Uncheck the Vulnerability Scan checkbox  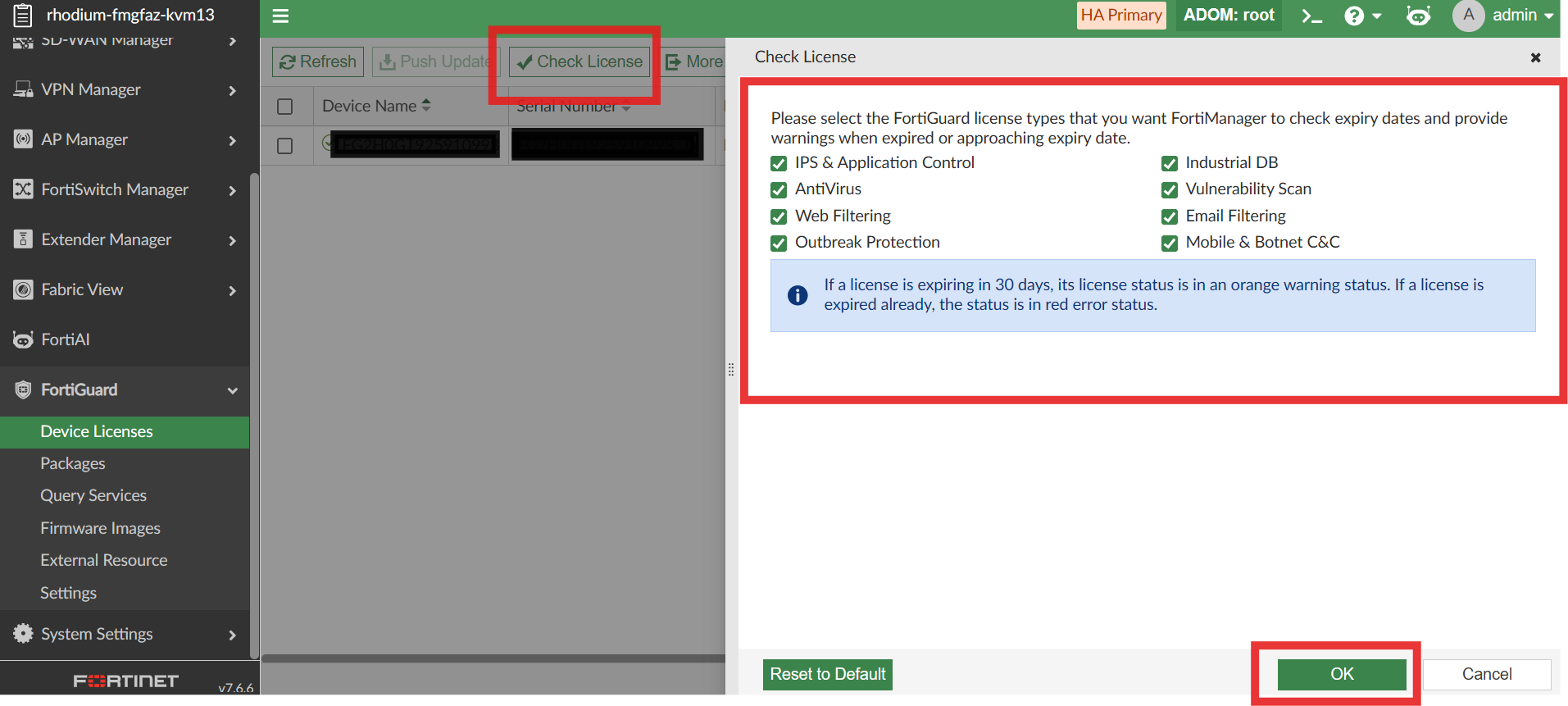(x=1170, y=190)
